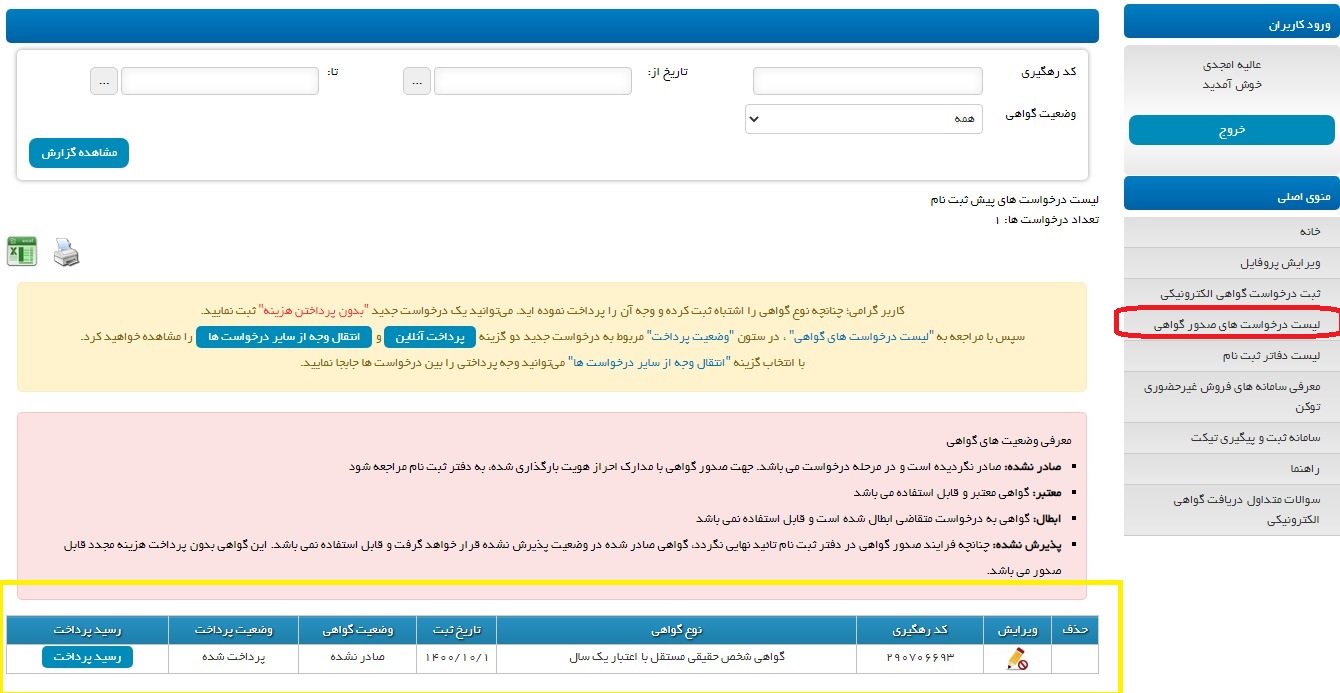Viewport: 1340px width, 693px height.
Task: Click the کد رهگیری input field
Action: [x=868, y=81]
